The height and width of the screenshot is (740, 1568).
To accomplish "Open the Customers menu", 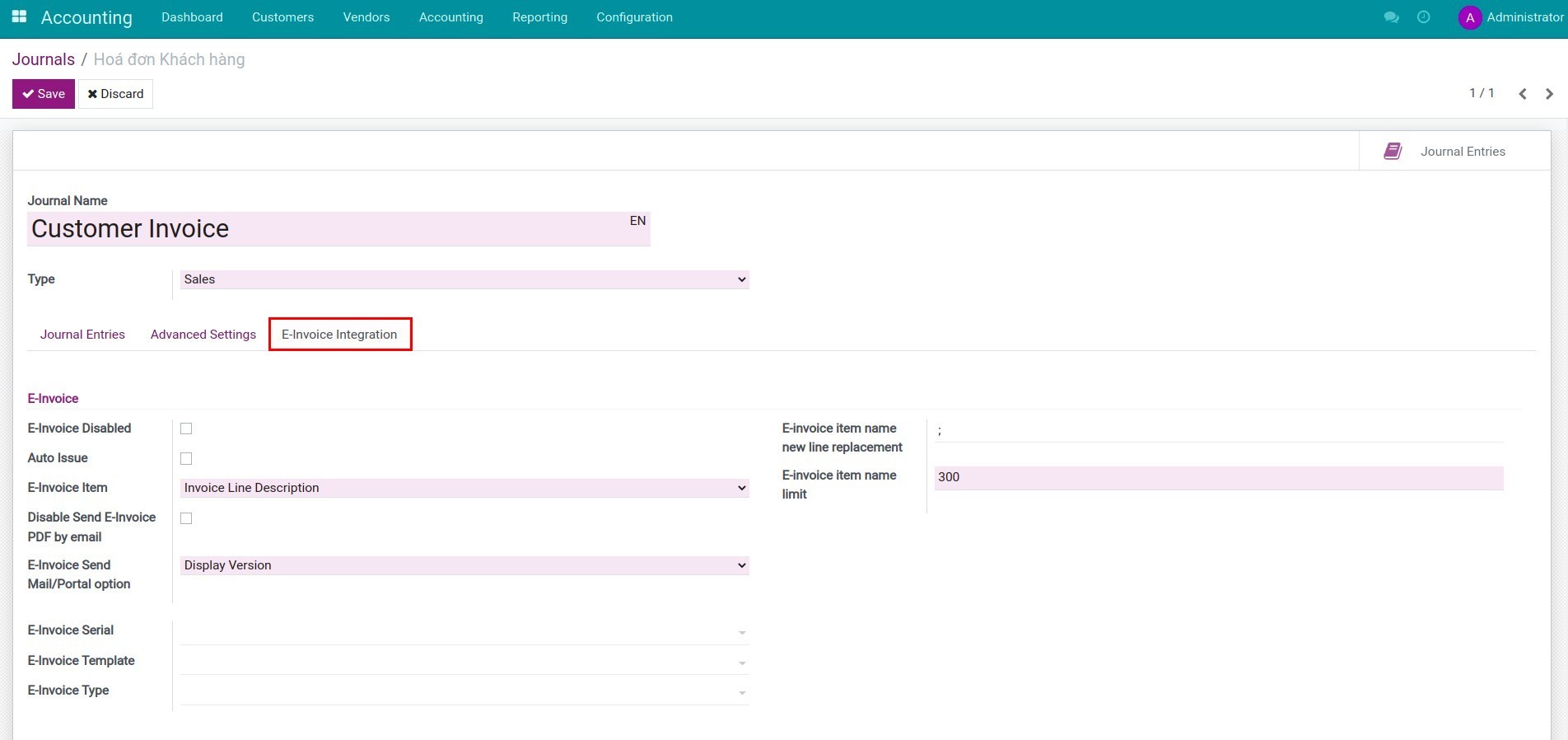I will (x=282, y=17).
